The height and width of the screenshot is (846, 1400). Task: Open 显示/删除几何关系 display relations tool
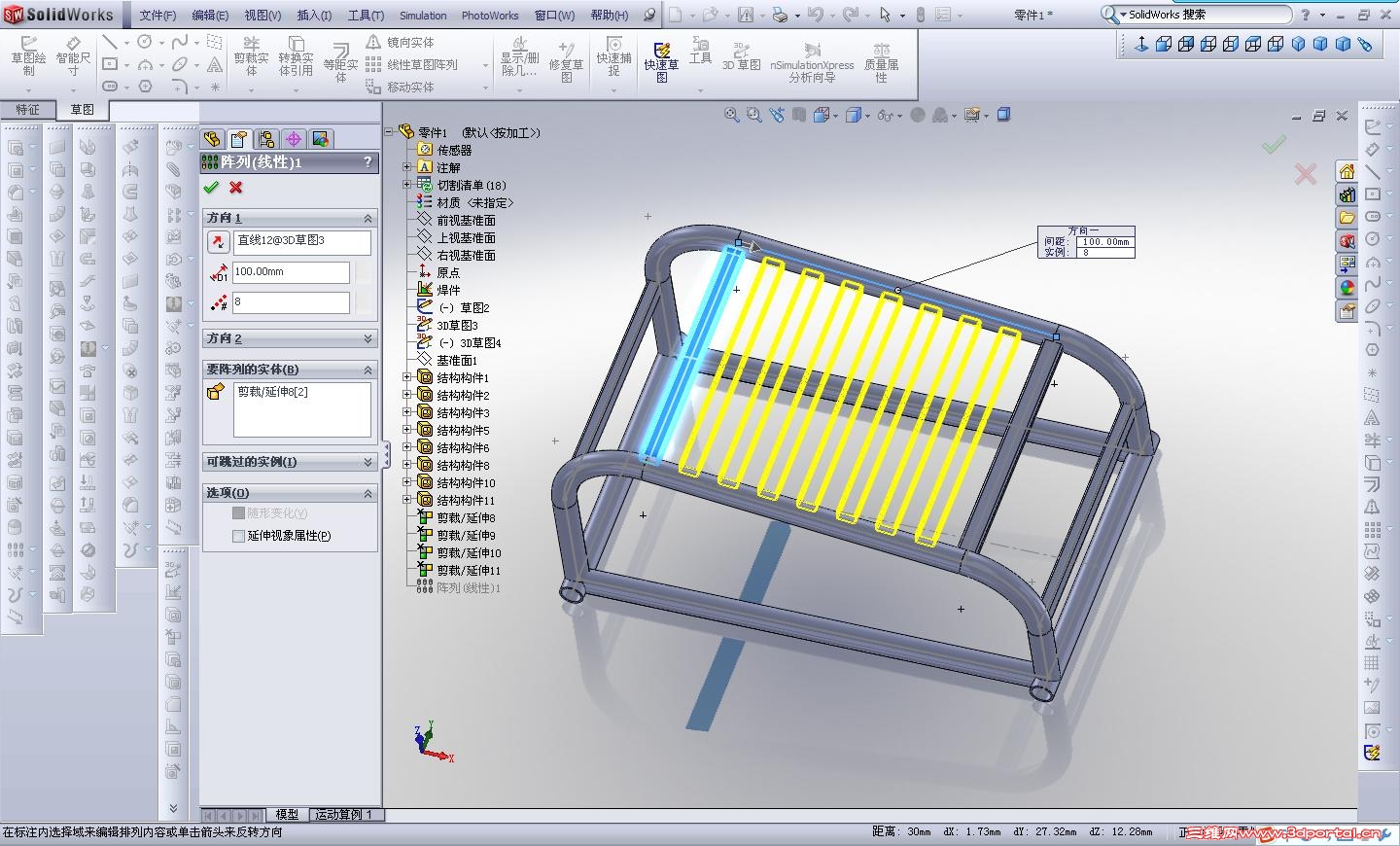click(520, 56)
